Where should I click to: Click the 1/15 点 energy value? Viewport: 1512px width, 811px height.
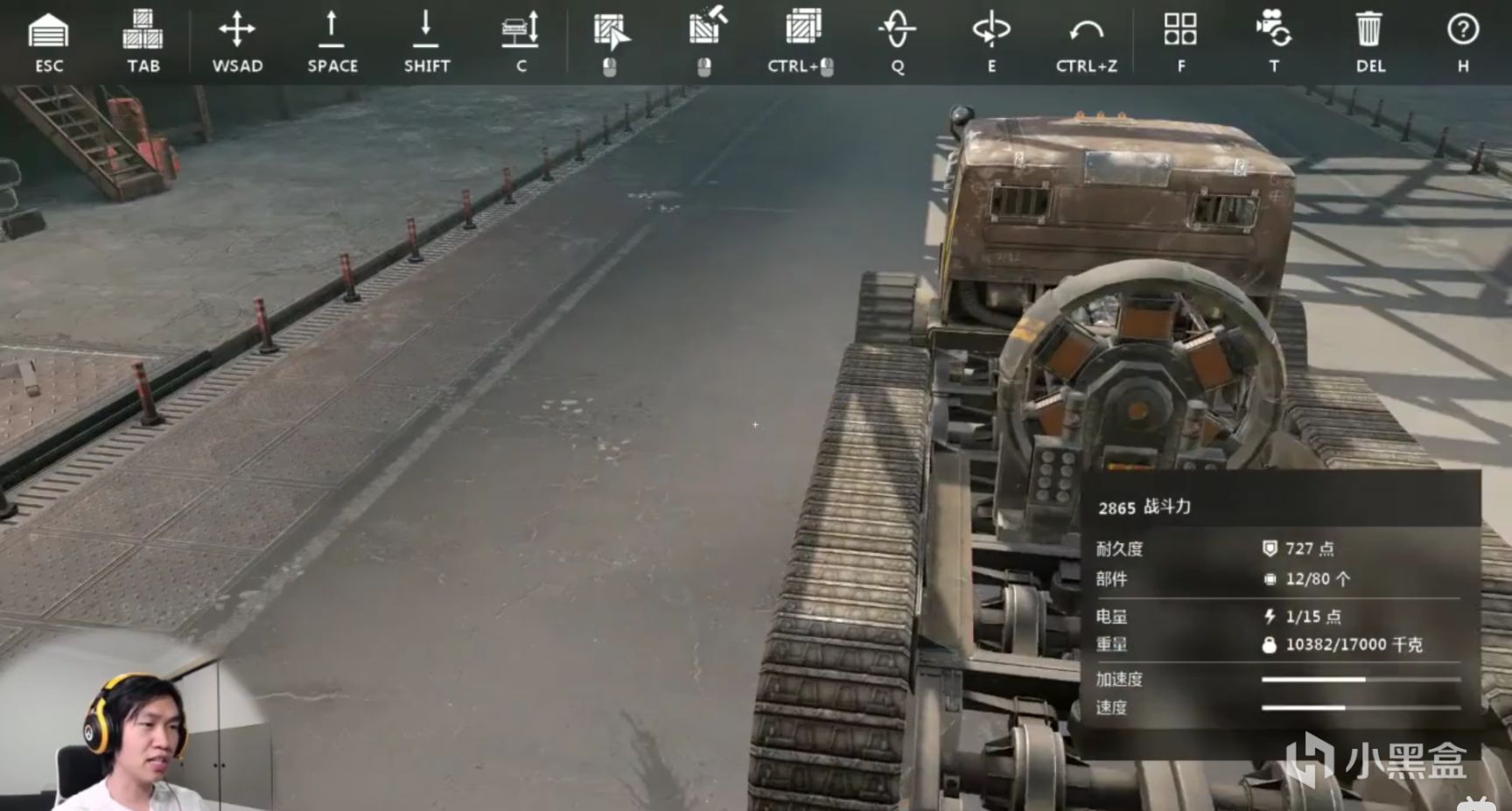[1313, 616]
